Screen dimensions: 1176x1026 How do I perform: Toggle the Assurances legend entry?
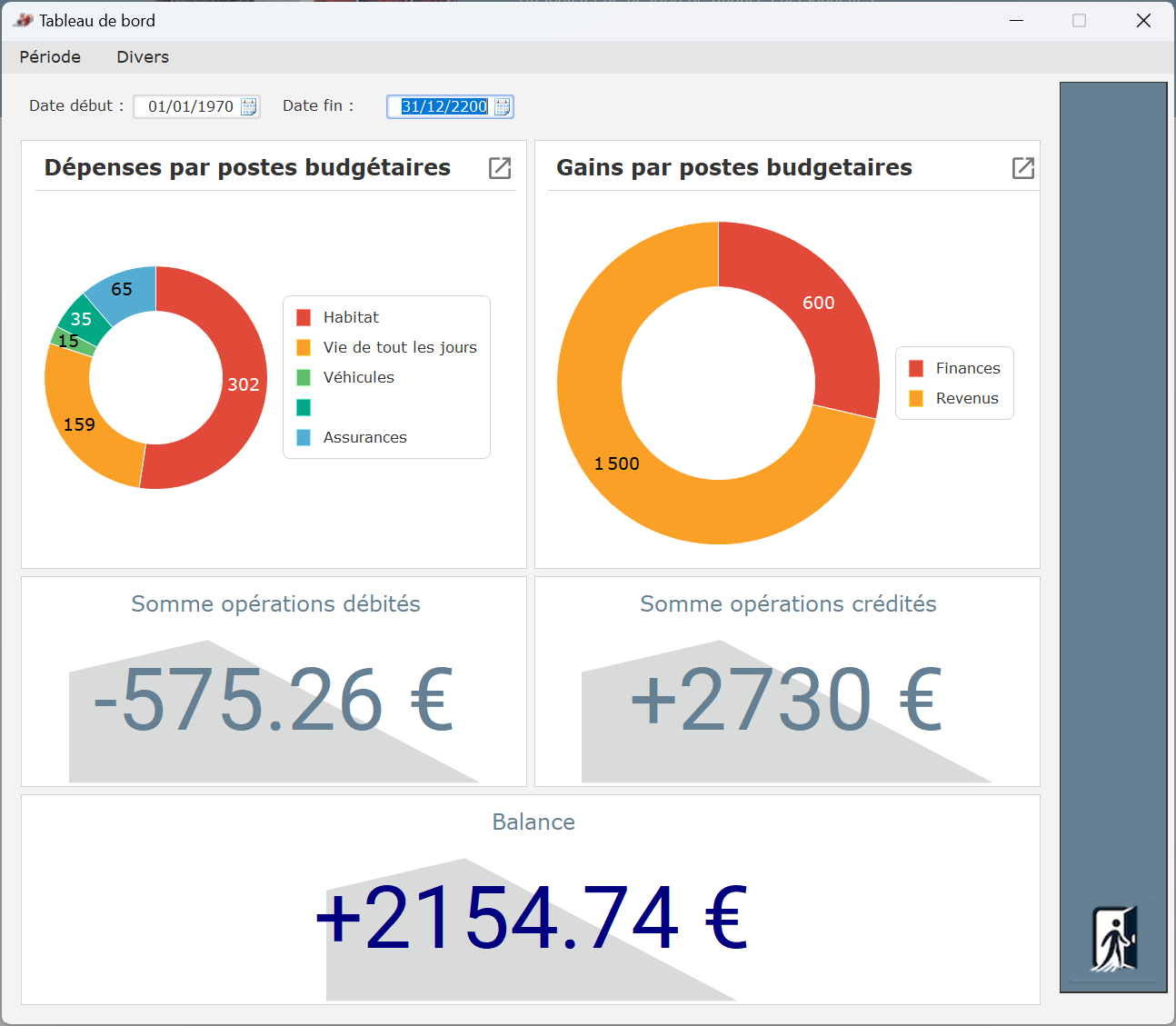pos(364,438)
